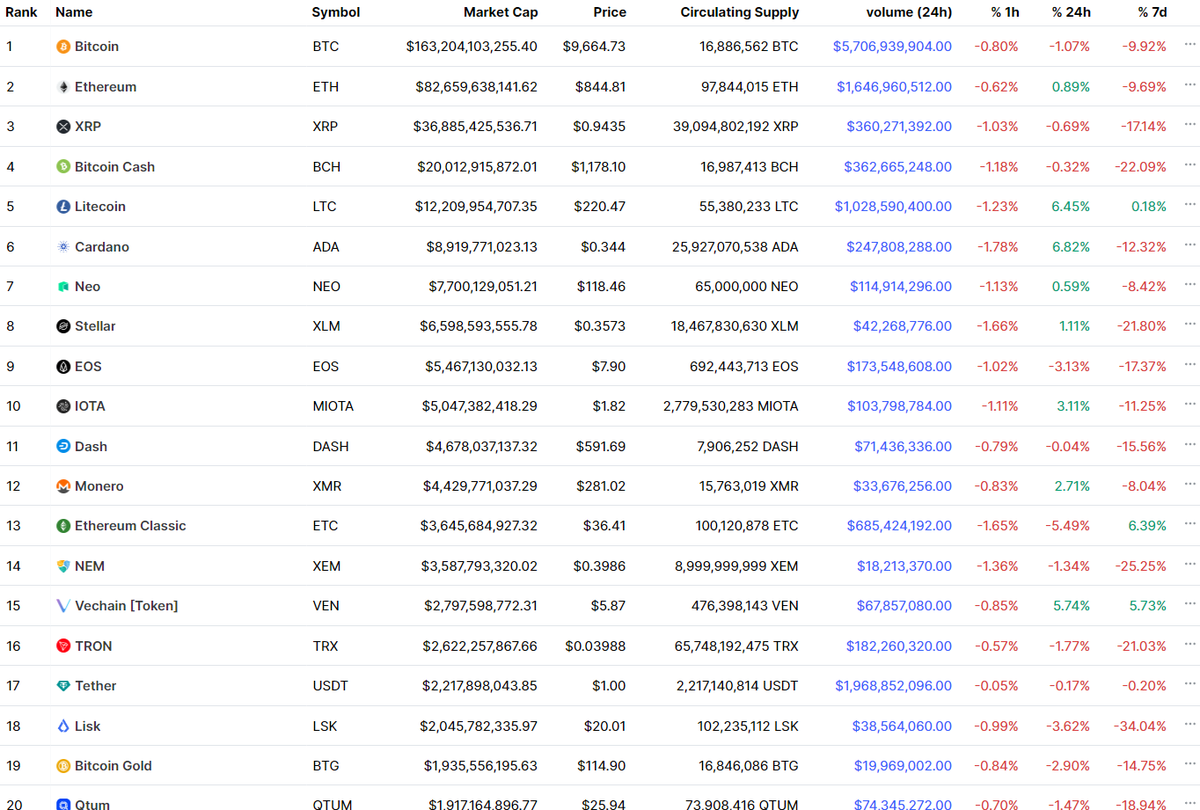Click the Litecoin coin icon
Viewport: 1200px width, 810px height.
point(63,207)
